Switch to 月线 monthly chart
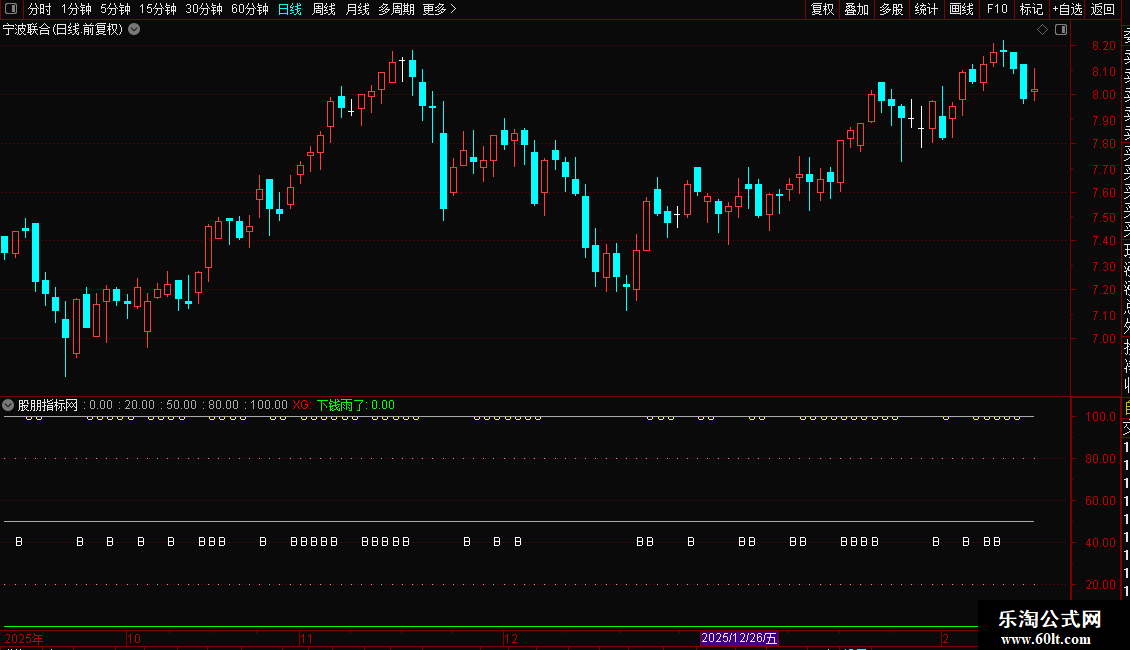 point(357,9)
